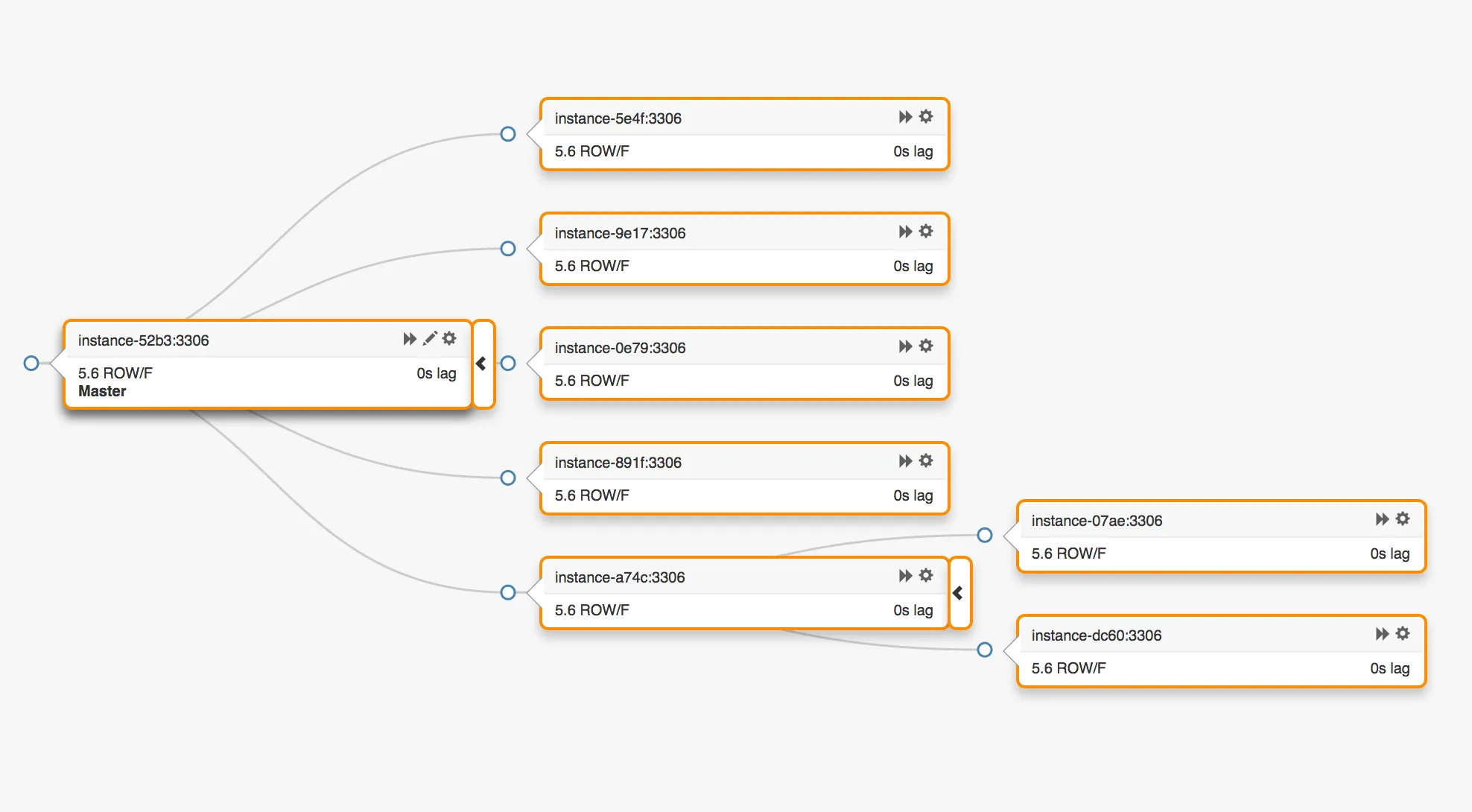Image resolution: width=1472 pixels, height=812 pixels.
Task: Click fast-forward icon on instance-891f:3306
Action: click(x=905, y=461)
